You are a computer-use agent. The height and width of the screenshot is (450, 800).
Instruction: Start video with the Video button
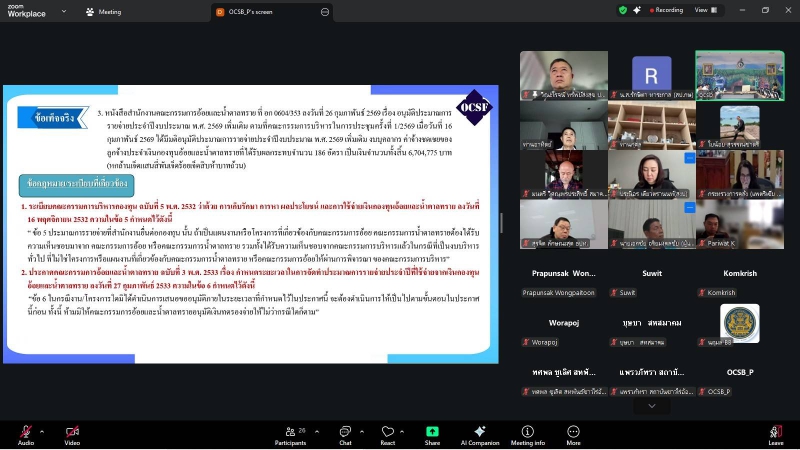[72, 431]
